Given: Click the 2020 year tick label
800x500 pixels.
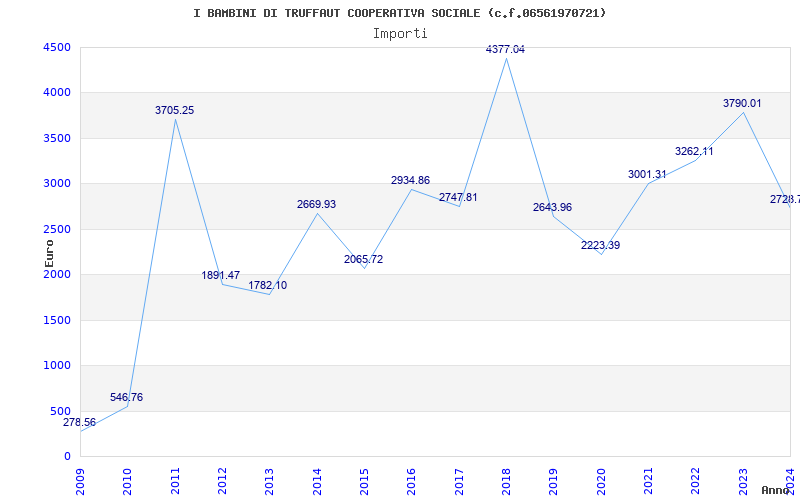Looking at the screenshot, I should (x=601, y=482).
